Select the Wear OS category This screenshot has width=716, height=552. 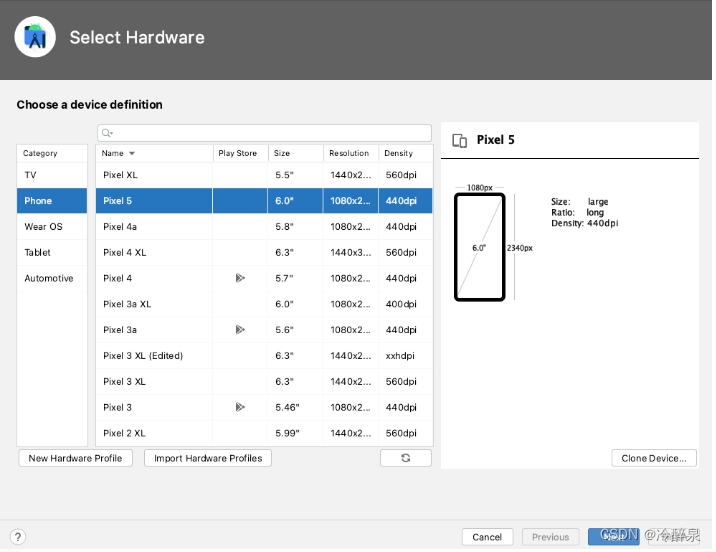tap(52, 226)
